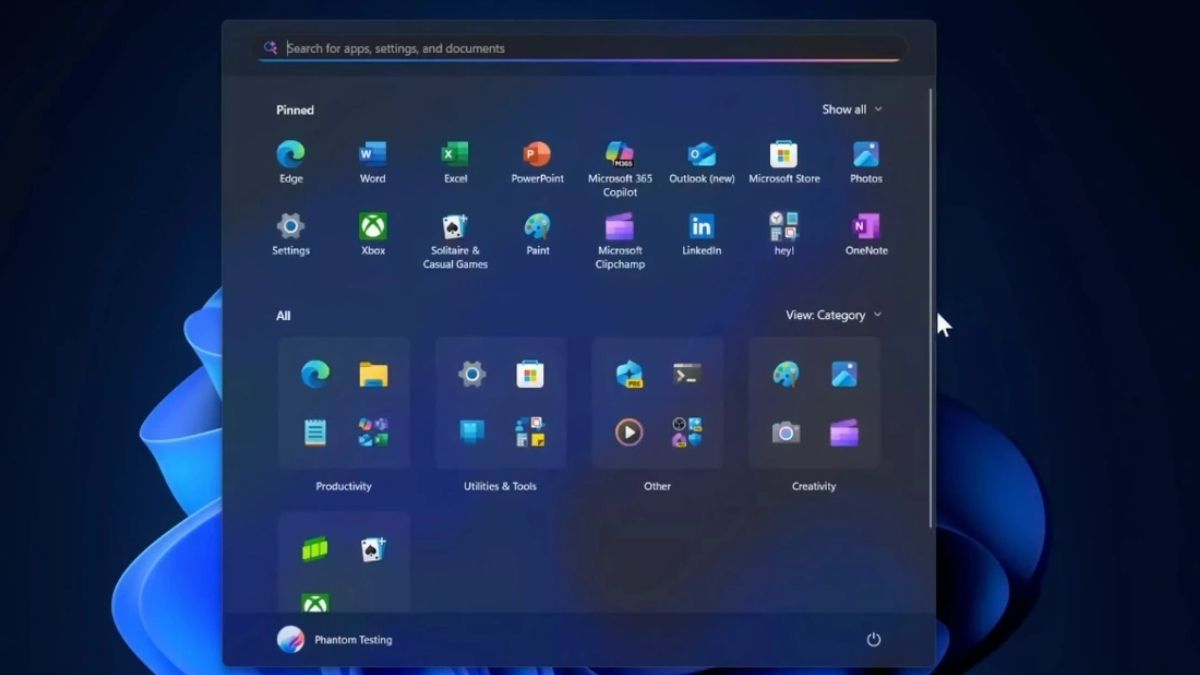This screenshot has width=1200, height=675.
Task: Click the Creativity category label
Action: (x=814, y=486)
